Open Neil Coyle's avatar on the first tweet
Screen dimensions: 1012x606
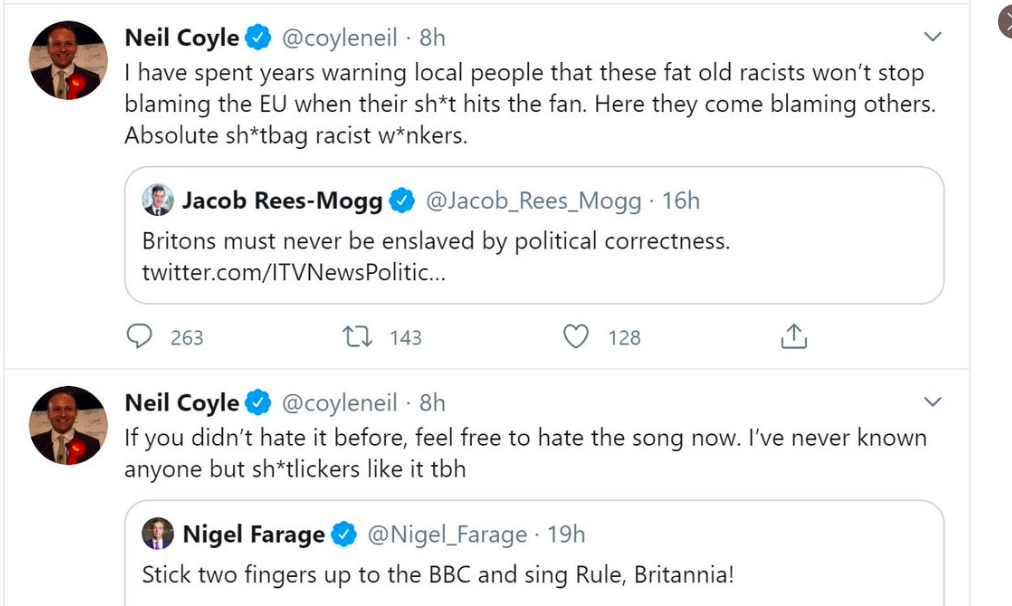point(69,60)
